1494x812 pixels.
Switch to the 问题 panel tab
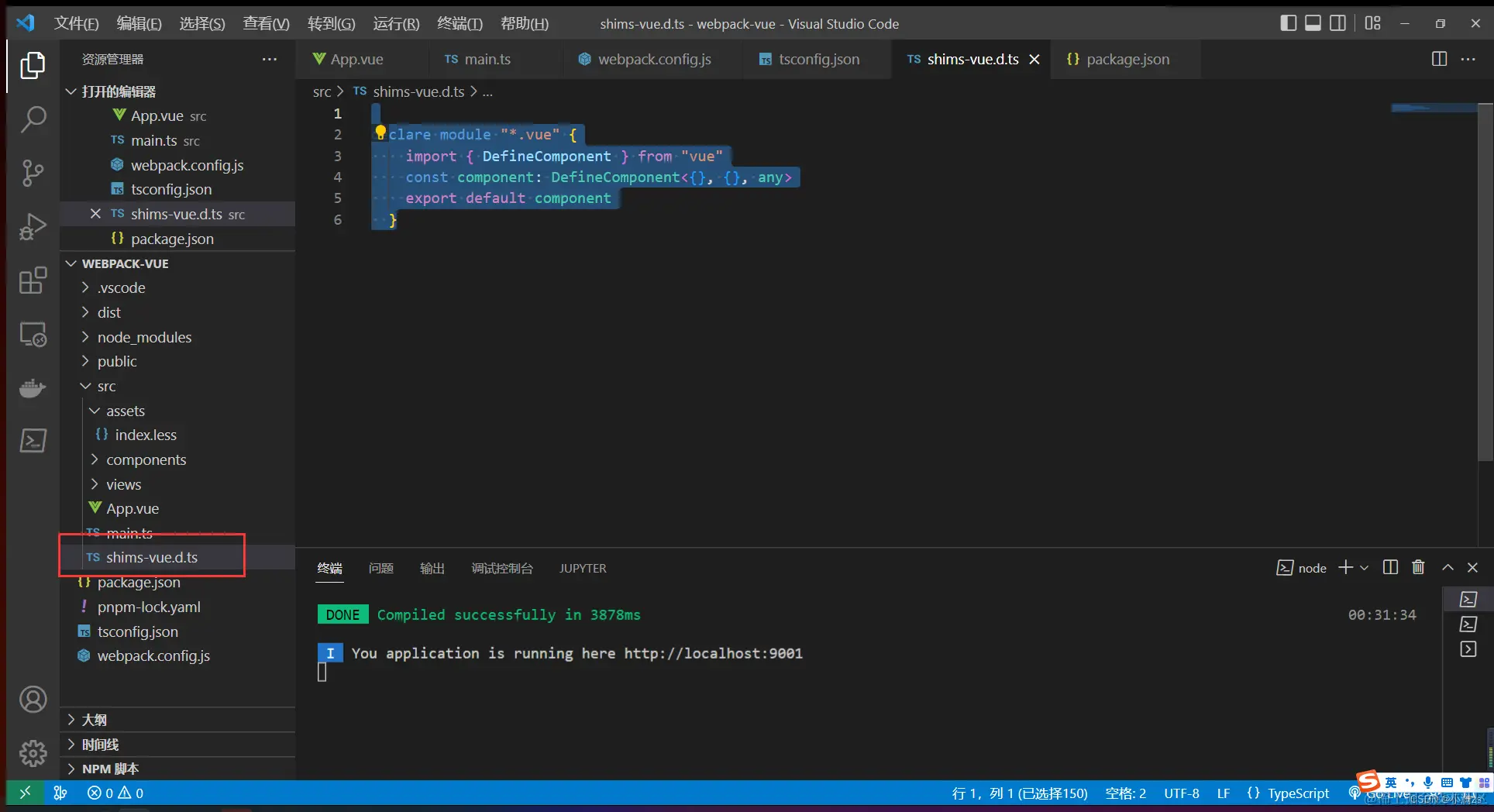380,568
